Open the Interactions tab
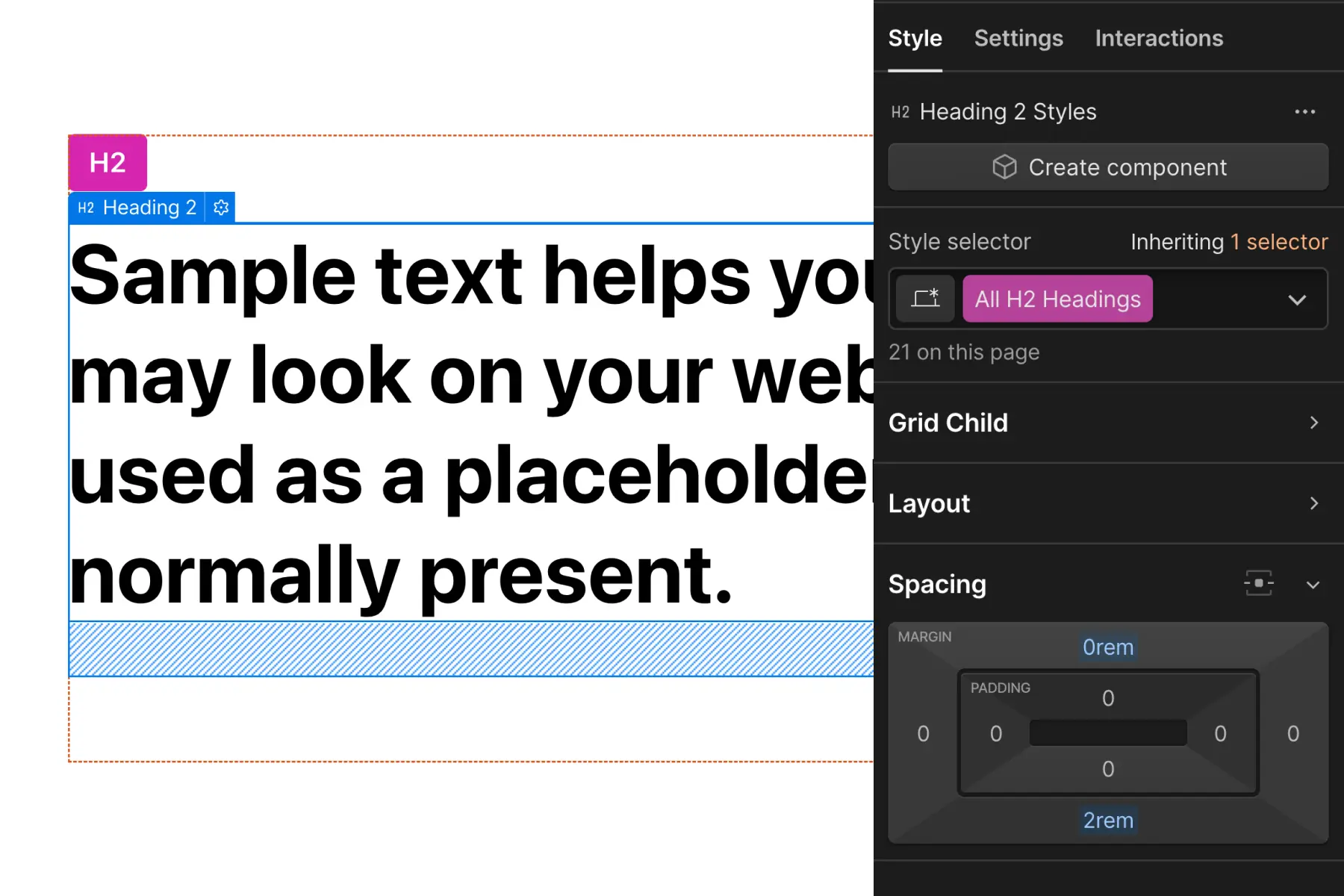 (x=1158, y=38)
